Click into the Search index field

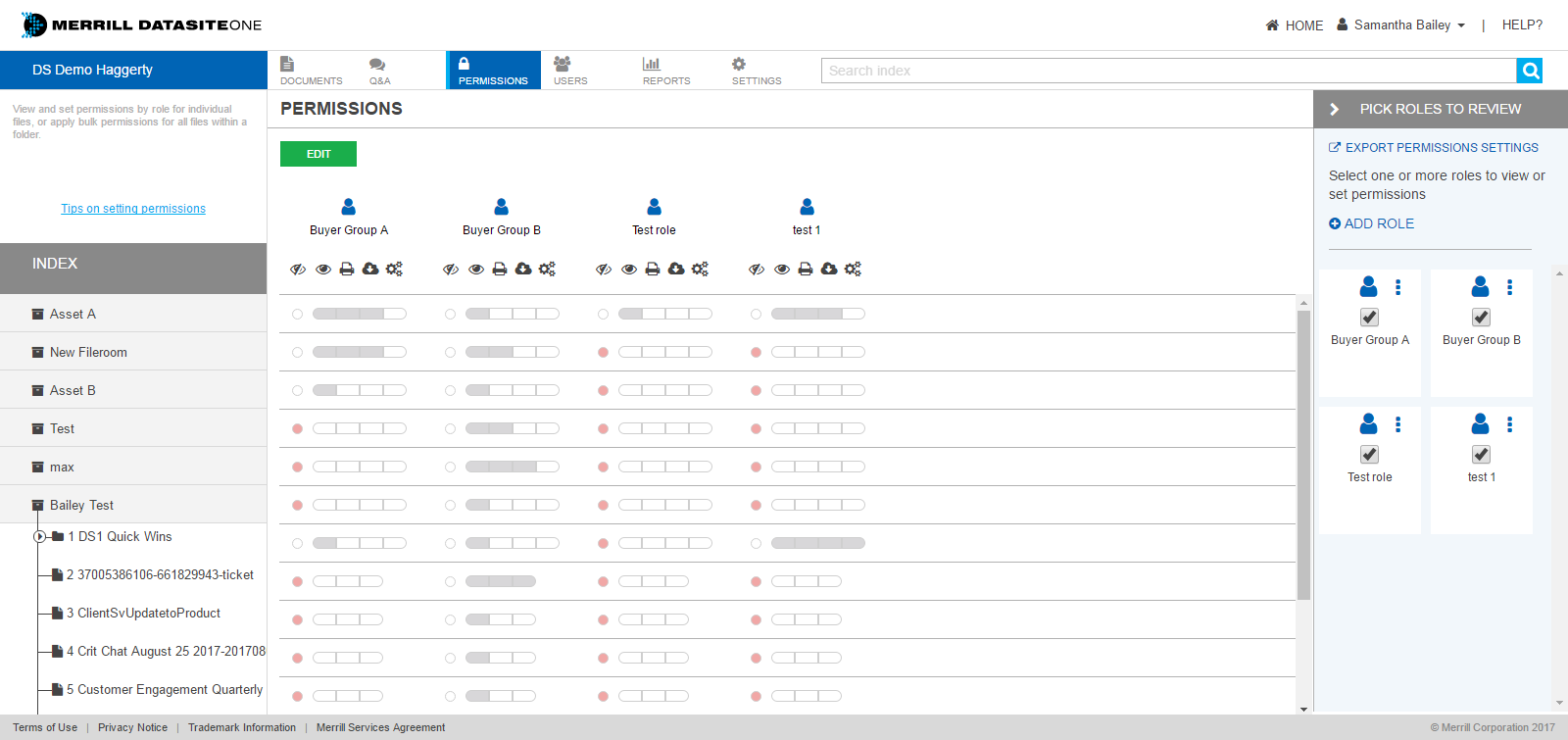click(x=1168, y=71)
